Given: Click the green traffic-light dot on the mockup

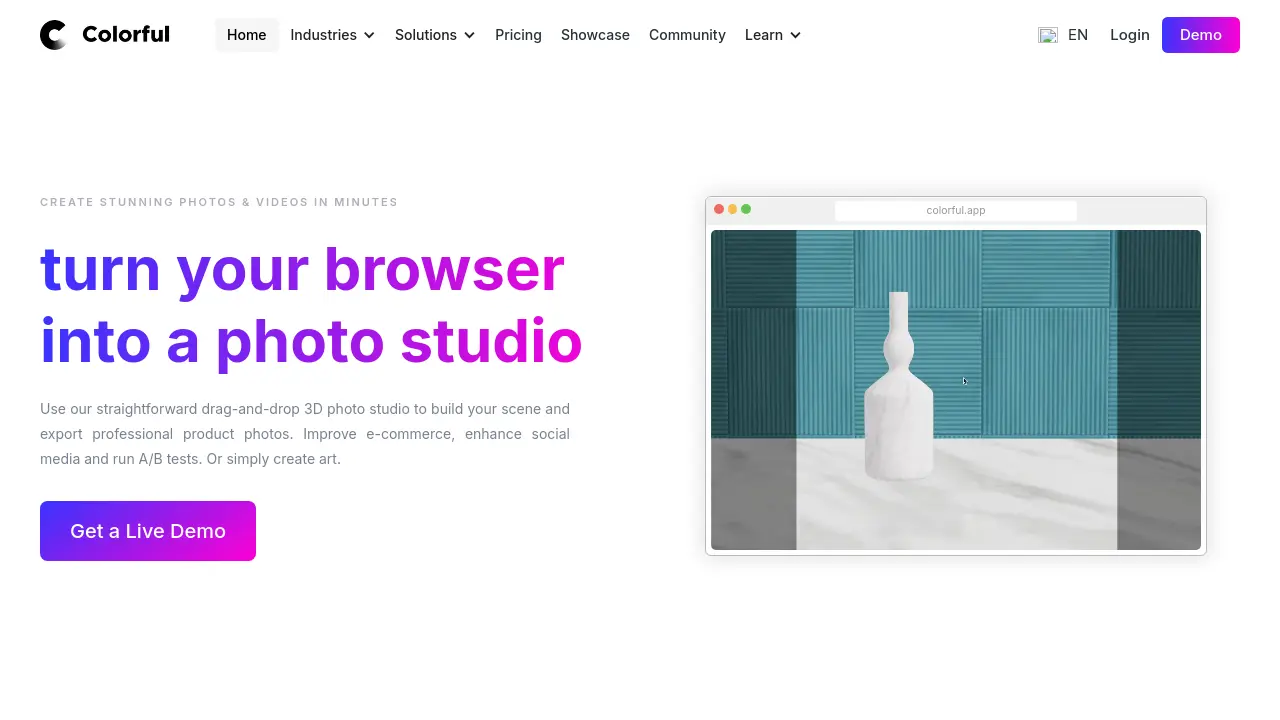Looking at the screenshot, I should click(746, 209).
